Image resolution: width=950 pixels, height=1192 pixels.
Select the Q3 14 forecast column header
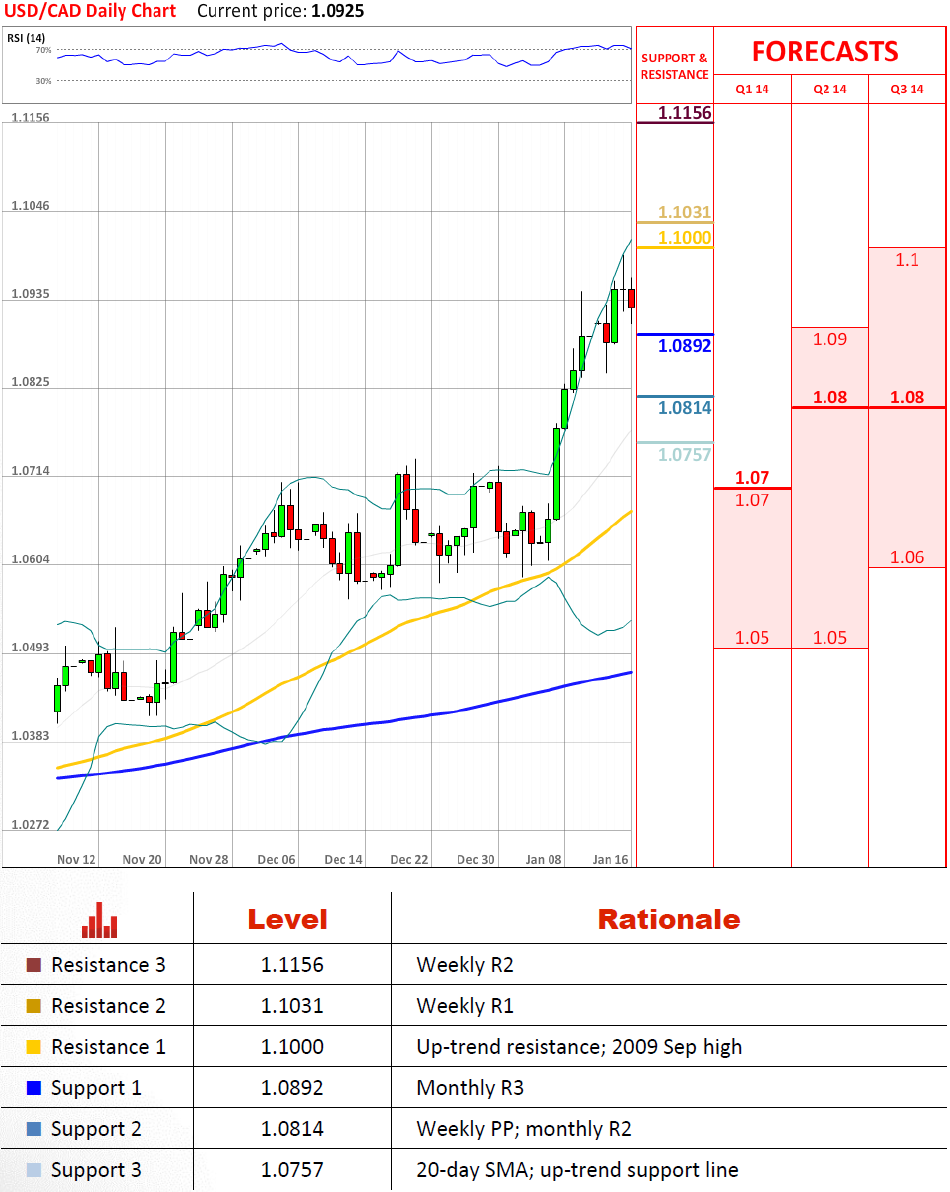click(x=907, y=89)
